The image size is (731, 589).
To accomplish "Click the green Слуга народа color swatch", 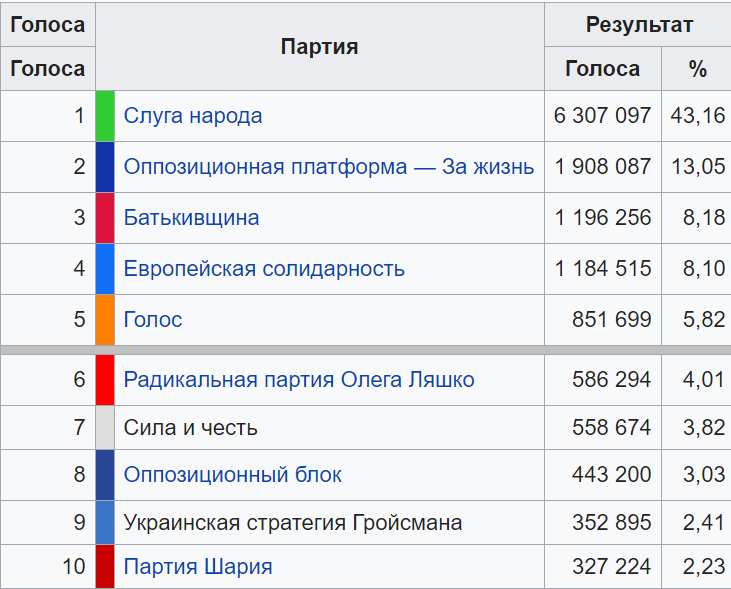I will tap(105, 116).
